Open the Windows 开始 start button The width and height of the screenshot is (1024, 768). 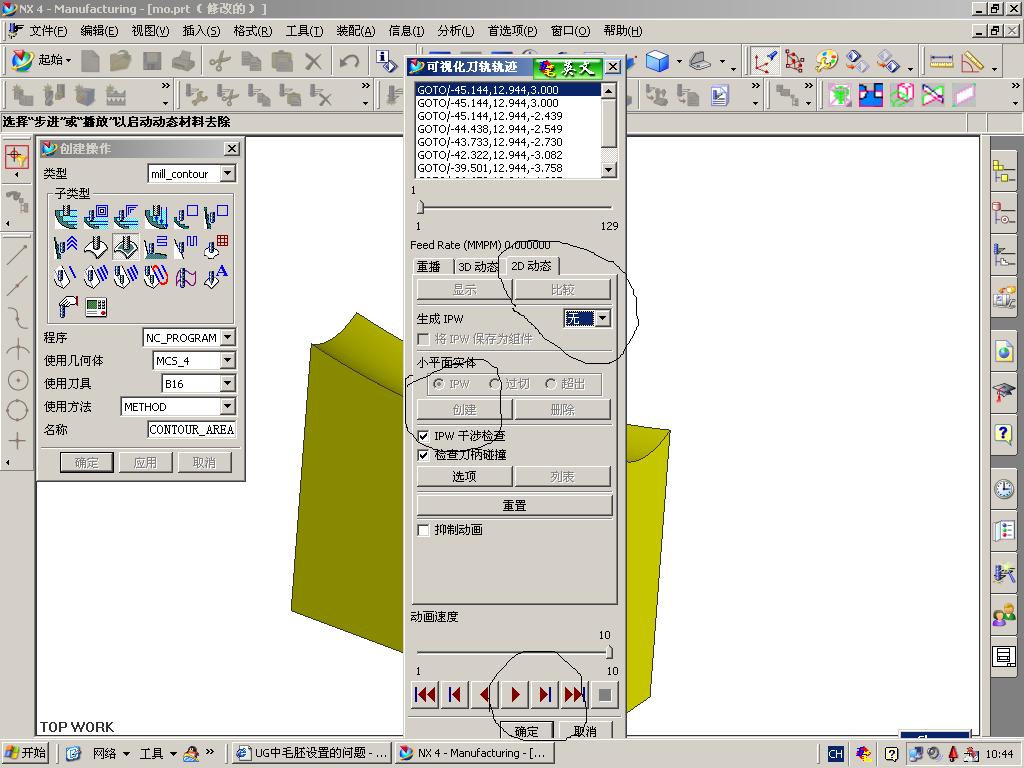coord(25,753)
